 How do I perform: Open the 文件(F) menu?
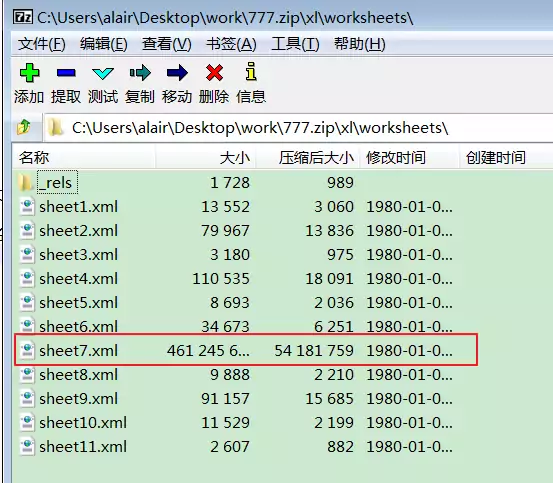pyautogui.click(x=42, y=44)
